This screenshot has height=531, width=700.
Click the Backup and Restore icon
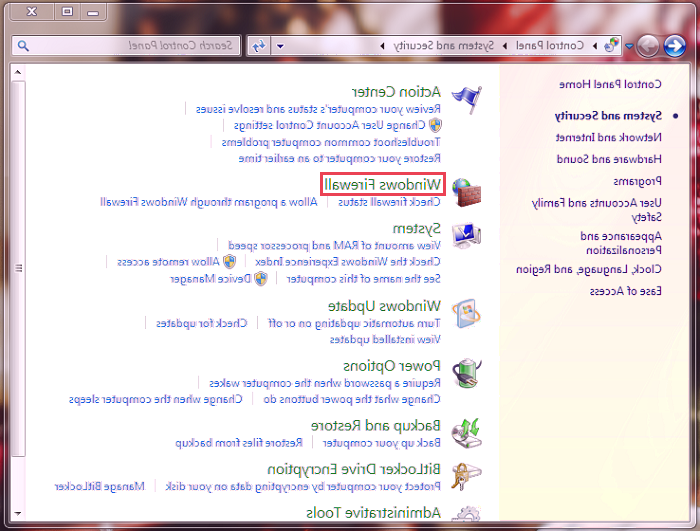click(466, 432)
